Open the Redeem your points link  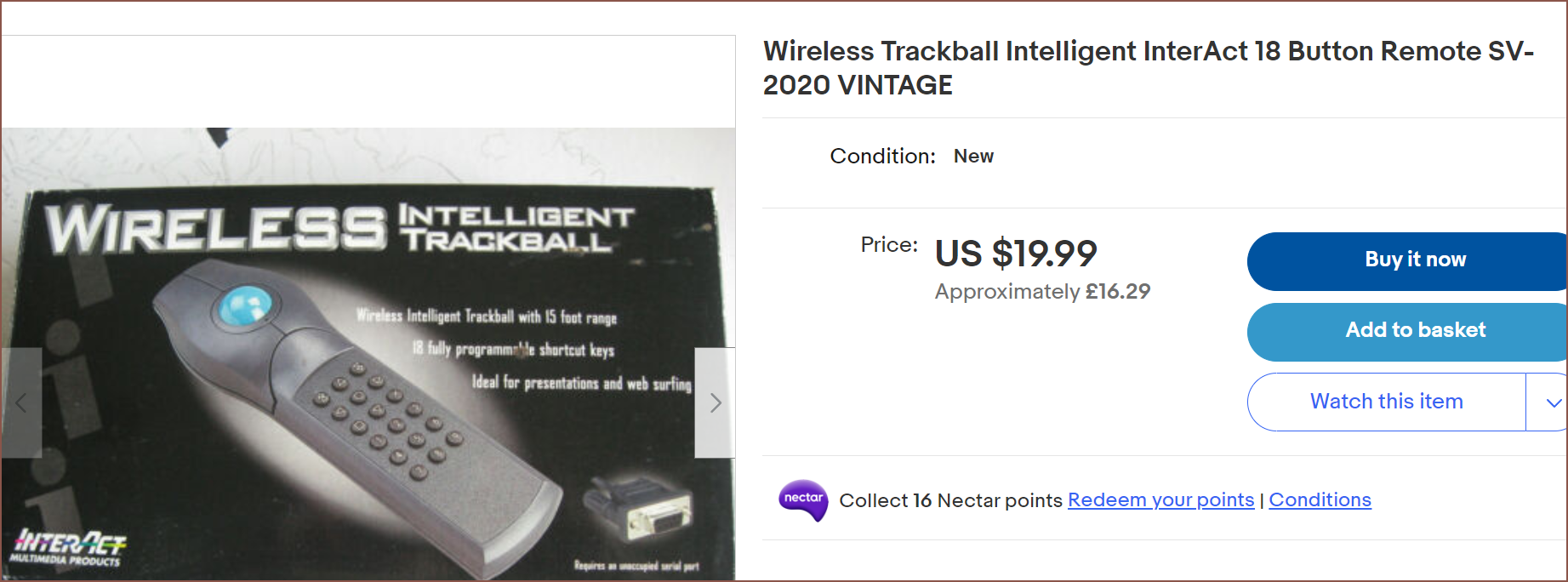(x=1160, y=500)
